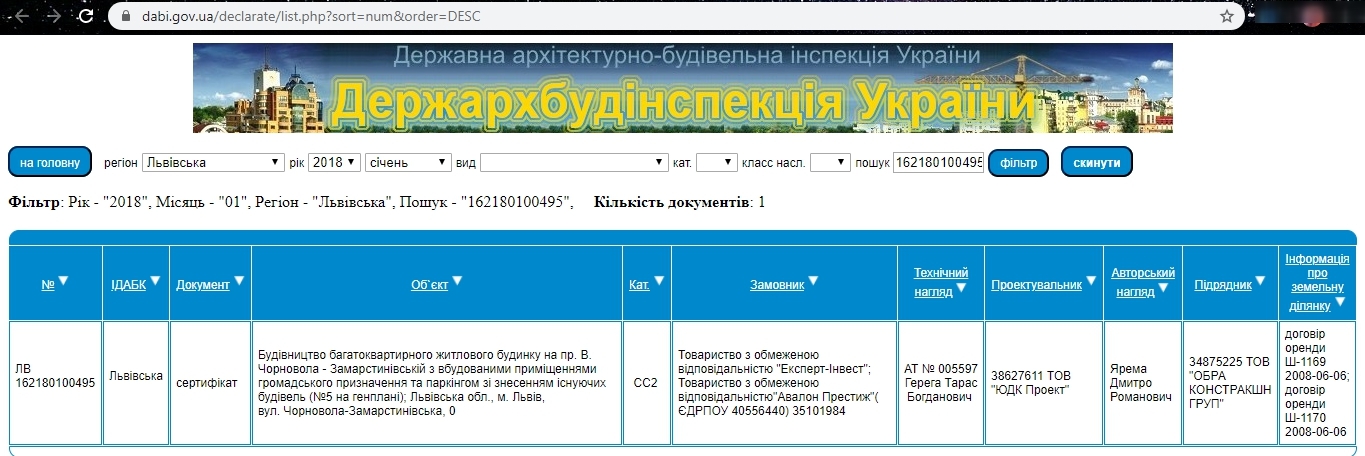Sort by Авторський нагляд column link

[1143, 282]
